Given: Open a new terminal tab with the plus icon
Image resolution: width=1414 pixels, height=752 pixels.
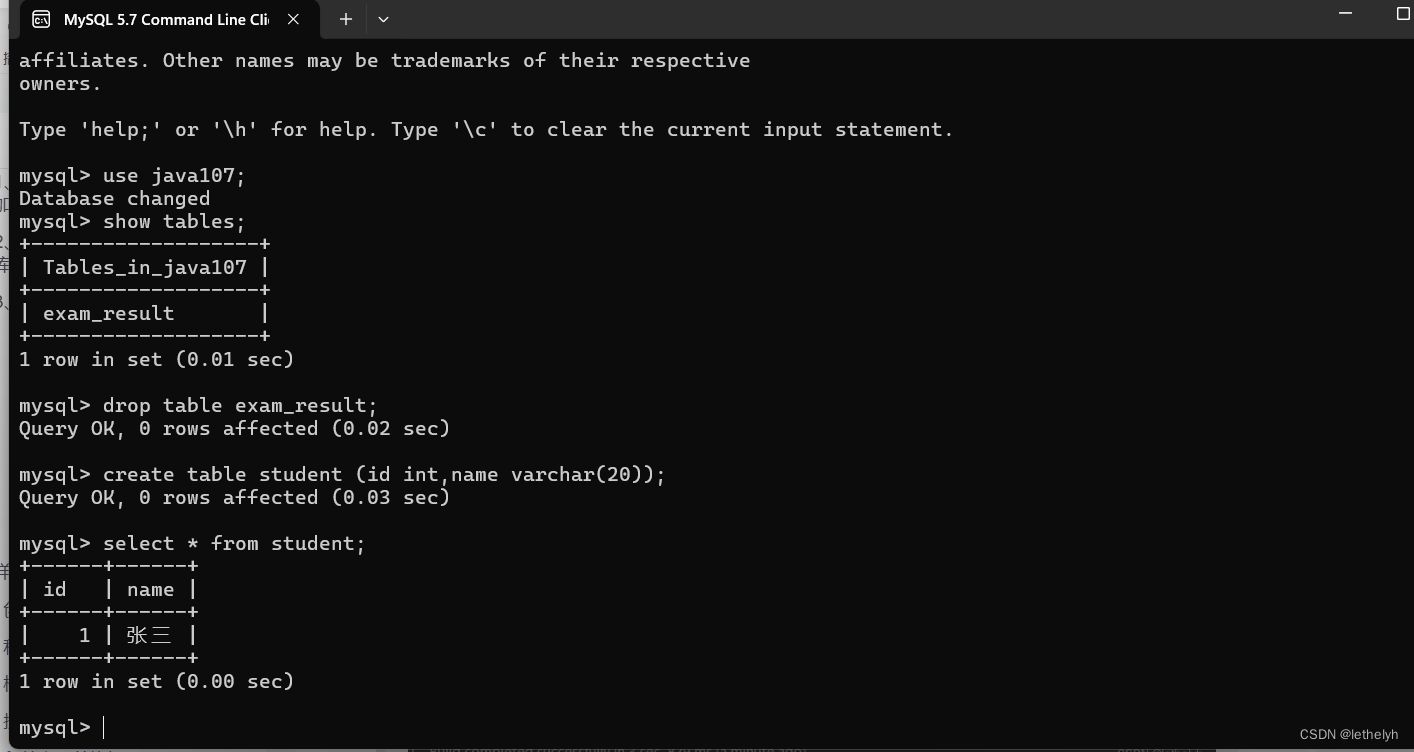Looking at the screenshot, I should click(x=344, y=18).
